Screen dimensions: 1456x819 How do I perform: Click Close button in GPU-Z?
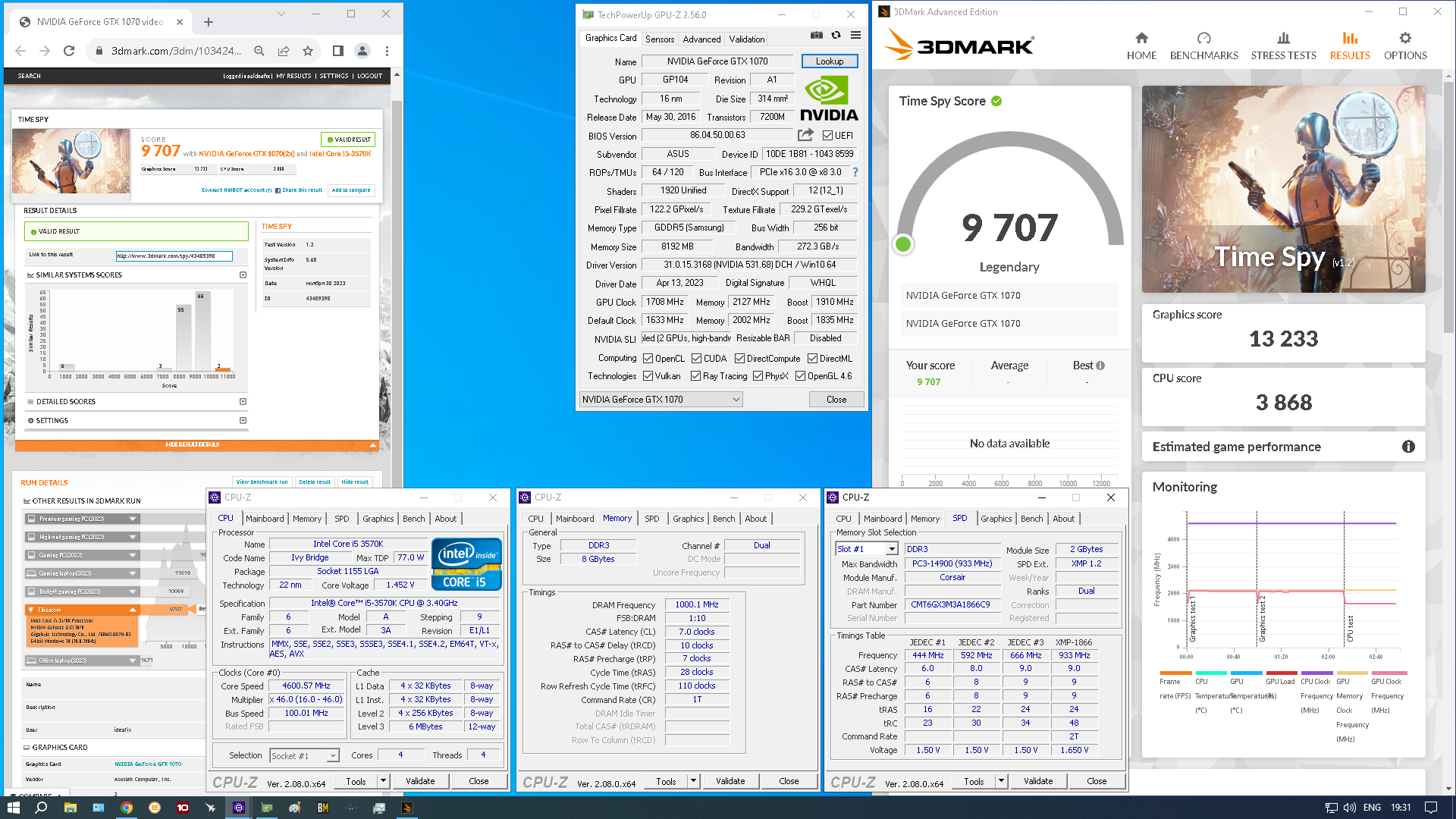(836, 400)
